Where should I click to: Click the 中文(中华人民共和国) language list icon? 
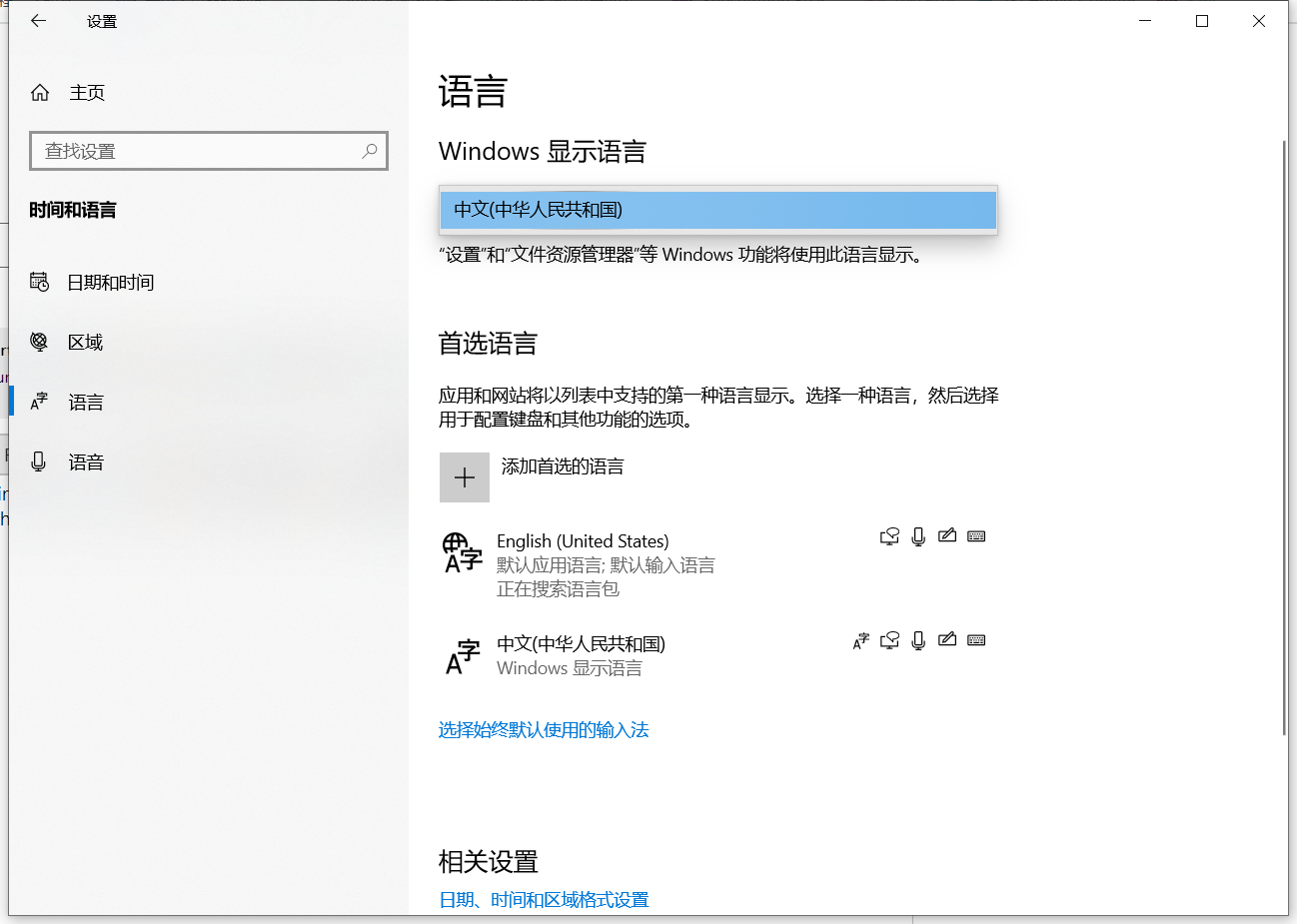pos(462,657)
